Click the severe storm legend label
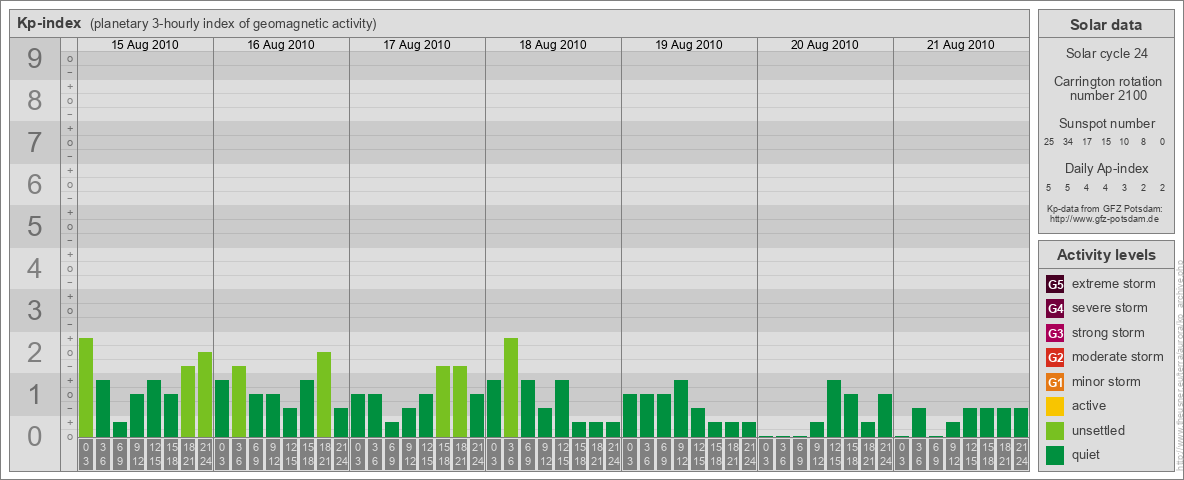Viewport: 1184px width, 480px height. [x=1109, y=308]
